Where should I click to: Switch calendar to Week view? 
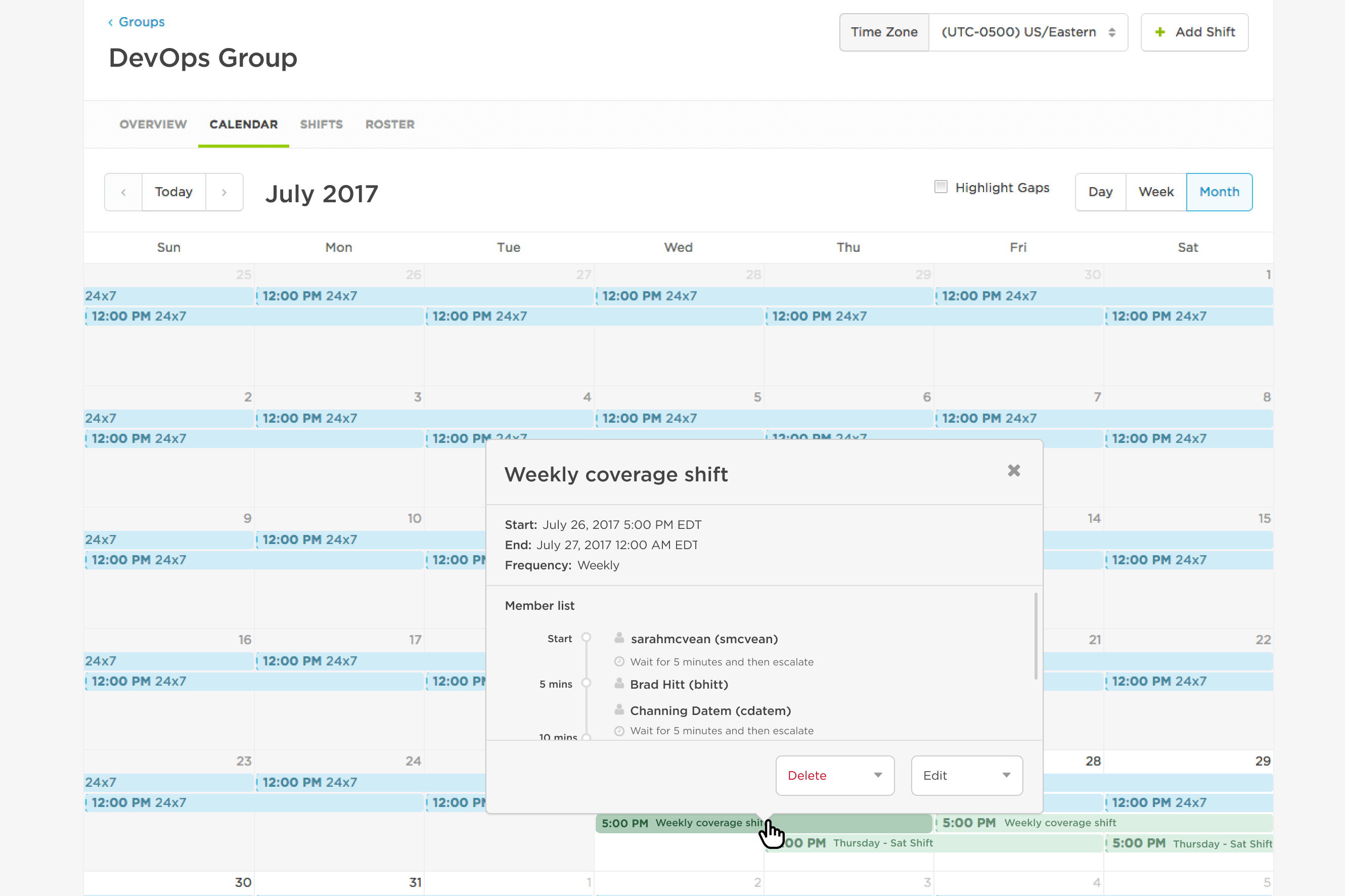pos(1155,192)
